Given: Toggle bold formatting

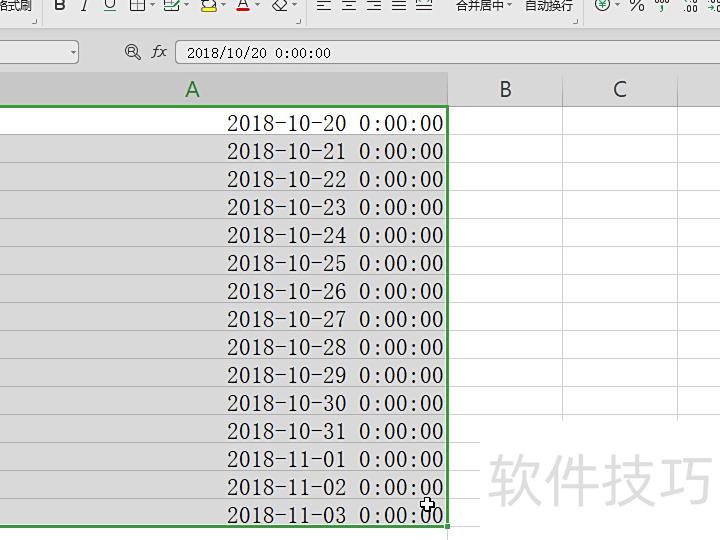Looking at the screenshot, I should tap(60, 5).
